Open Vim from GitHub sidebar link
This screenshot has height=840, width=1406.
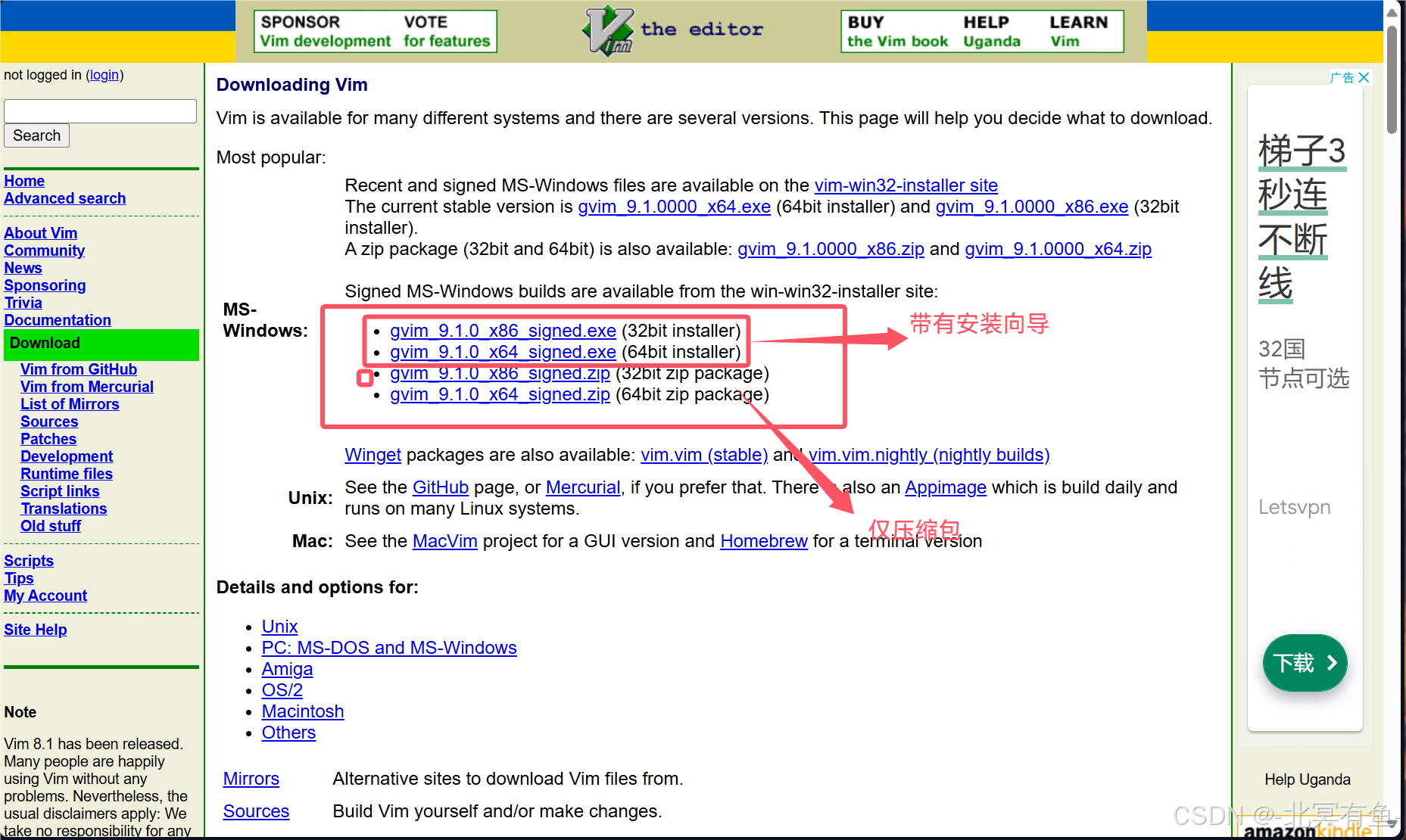[79, 369]
